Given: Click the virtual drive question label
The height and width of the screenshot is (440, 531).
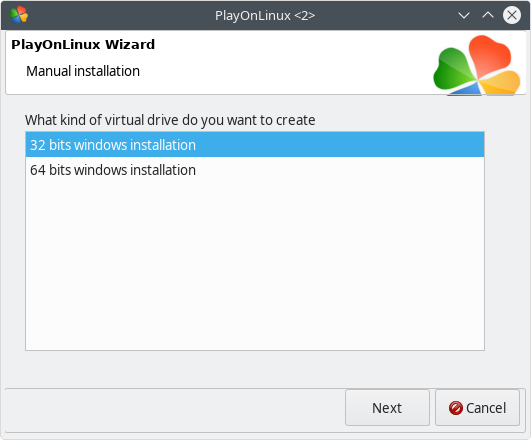Looking at the screenshot, I should [170, 120].
